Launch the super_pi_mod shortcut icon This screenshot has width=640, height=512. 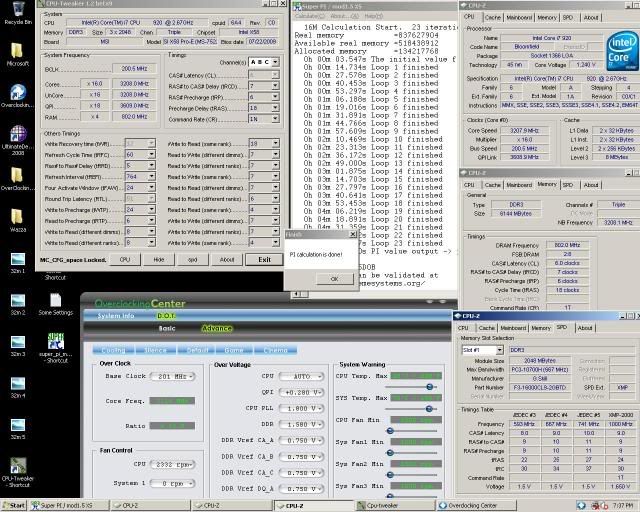56,342
